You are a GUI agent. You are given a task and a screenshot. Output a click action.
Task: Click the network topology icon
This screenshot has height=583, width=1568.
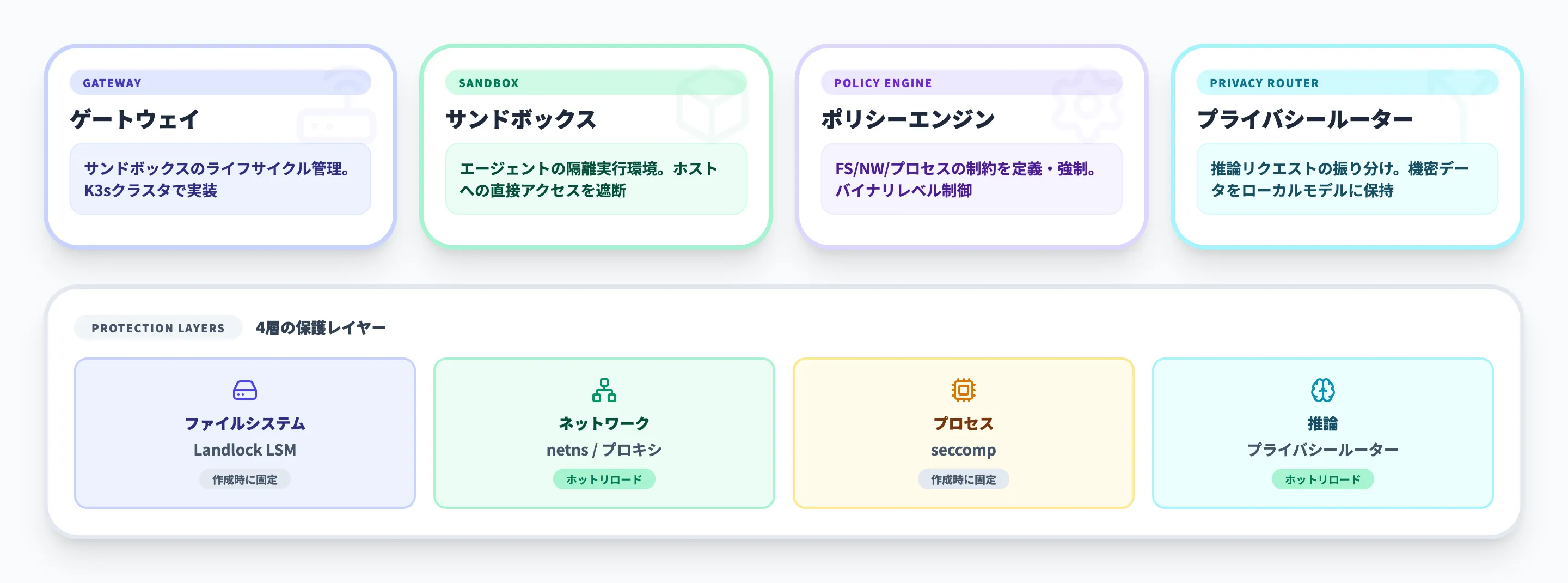tap(604, 390)
